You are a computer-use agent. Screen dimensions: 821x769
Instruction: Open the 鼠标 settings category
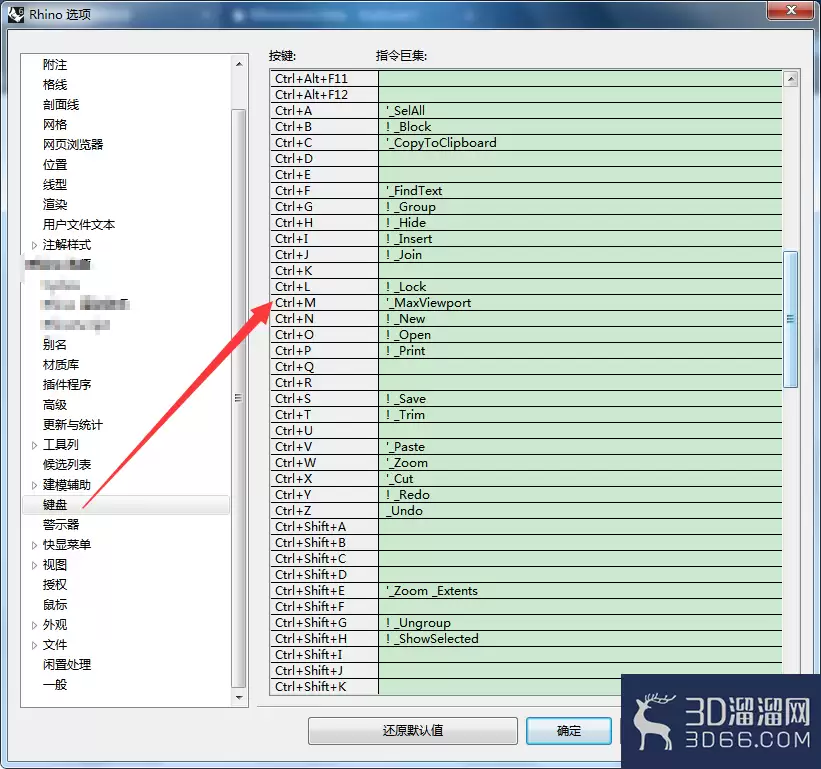55,604
